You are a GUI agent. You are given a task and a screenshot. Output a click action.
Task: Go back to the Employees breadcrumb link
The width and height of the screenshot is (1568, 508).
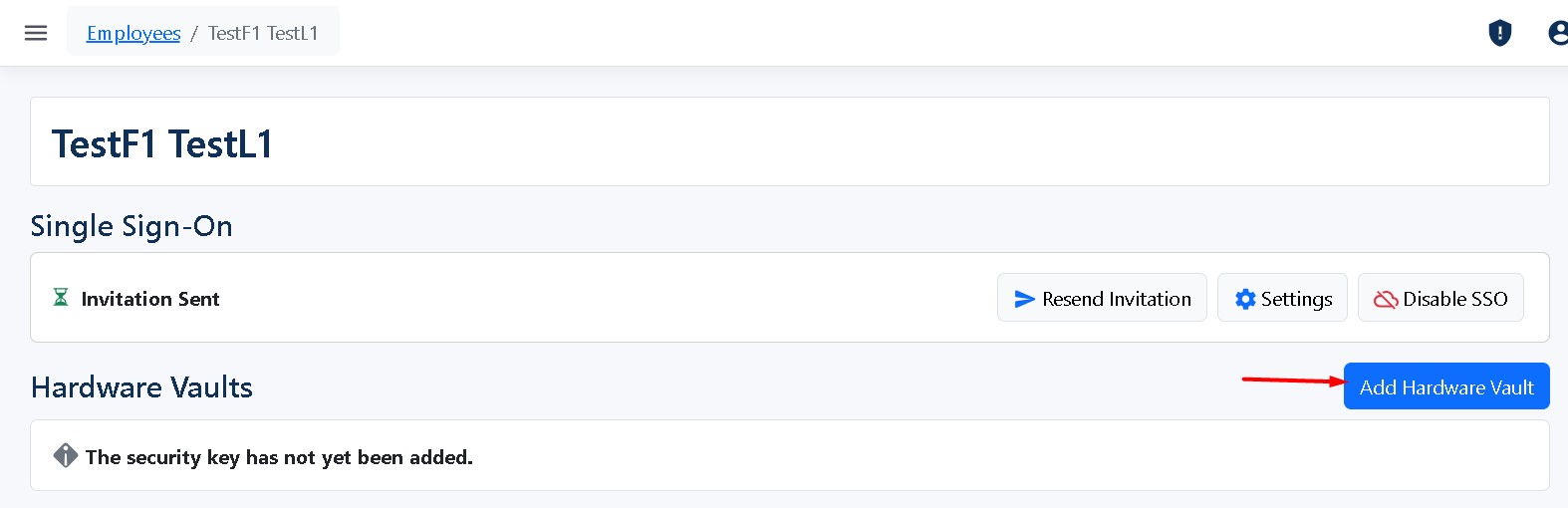(133, 33)
